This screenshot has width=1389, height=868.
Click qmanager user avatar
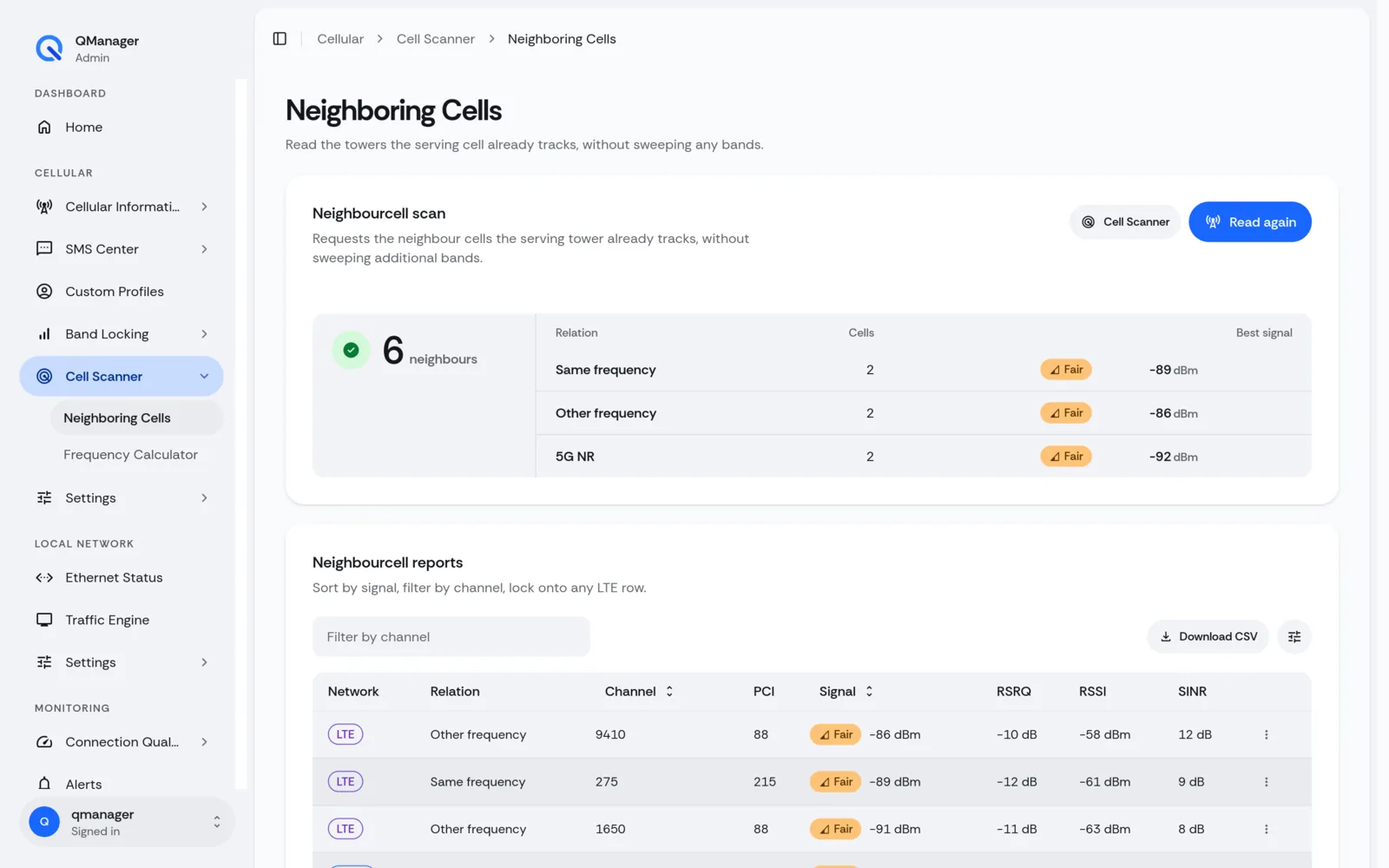(x=44, y=822)
